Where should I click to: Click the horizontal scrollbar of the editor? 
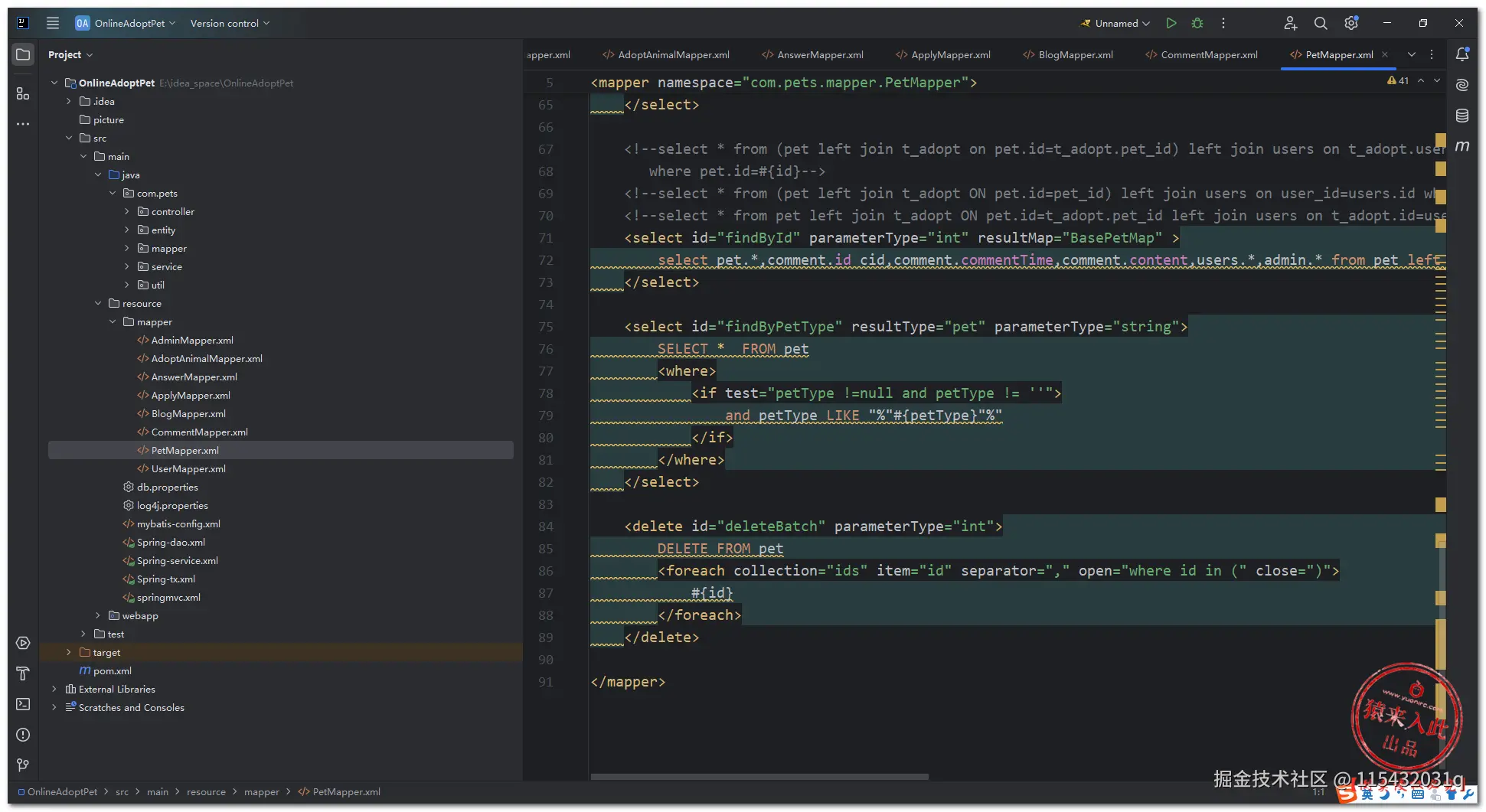(759, 777)
